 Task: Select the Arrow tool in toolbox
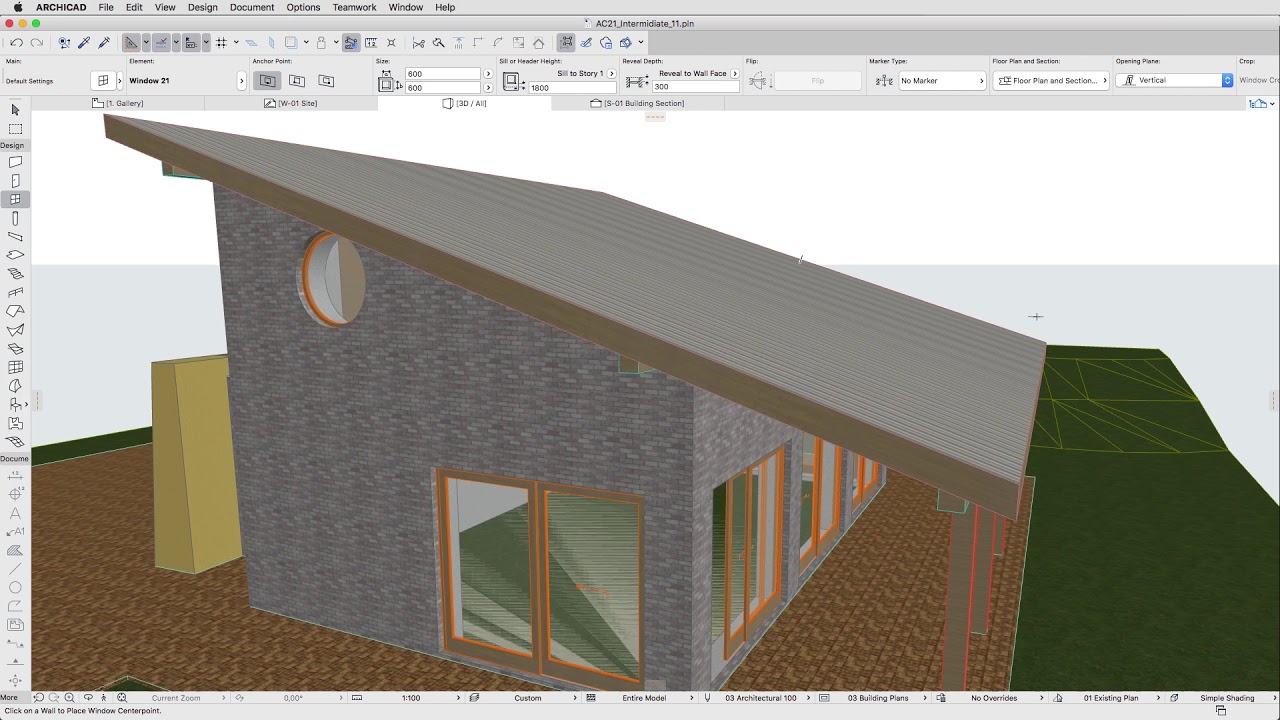[x=15, y=110]
